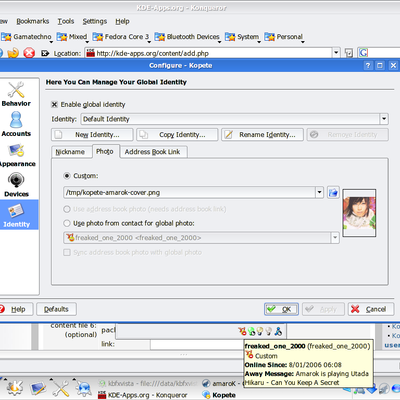This screenshot has height=400, width=400.
Task: Click the wrench settings icon in the KDE panel
Action: coord(61,388)
